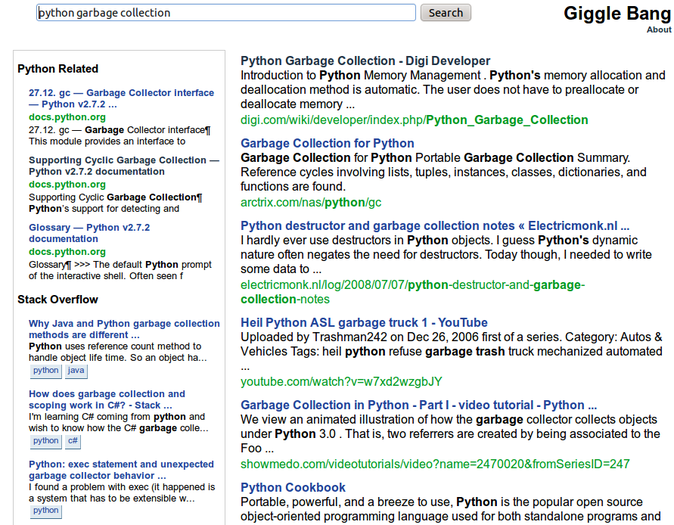Open 'Garbage Collection for Python' result
The height and width of the screenshot is (525, 674).
(328, 143)
